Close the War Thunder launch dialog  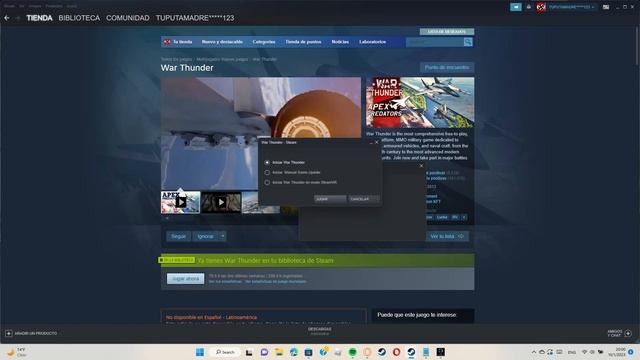tap(376, 142)
